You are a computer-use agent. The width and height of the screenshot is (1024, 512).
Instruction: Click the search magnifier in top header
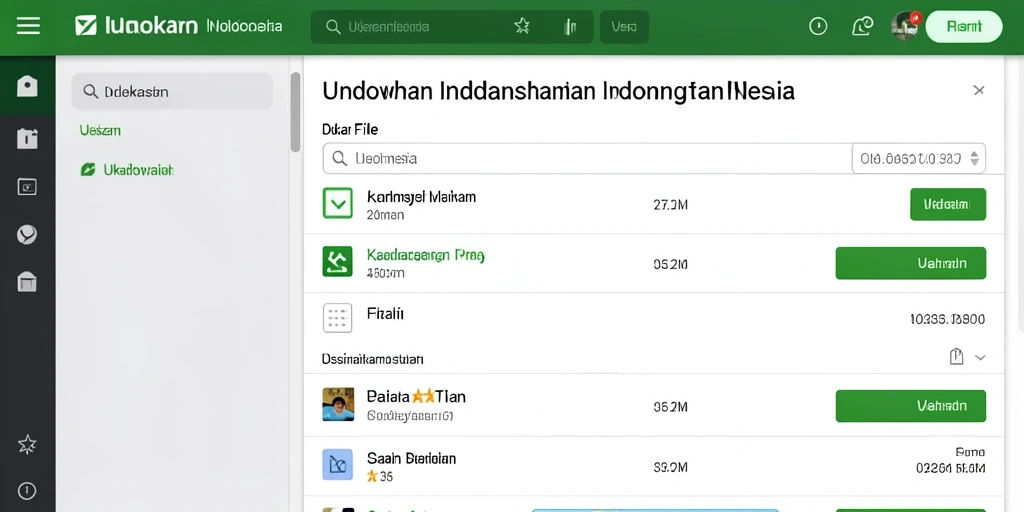333,27
